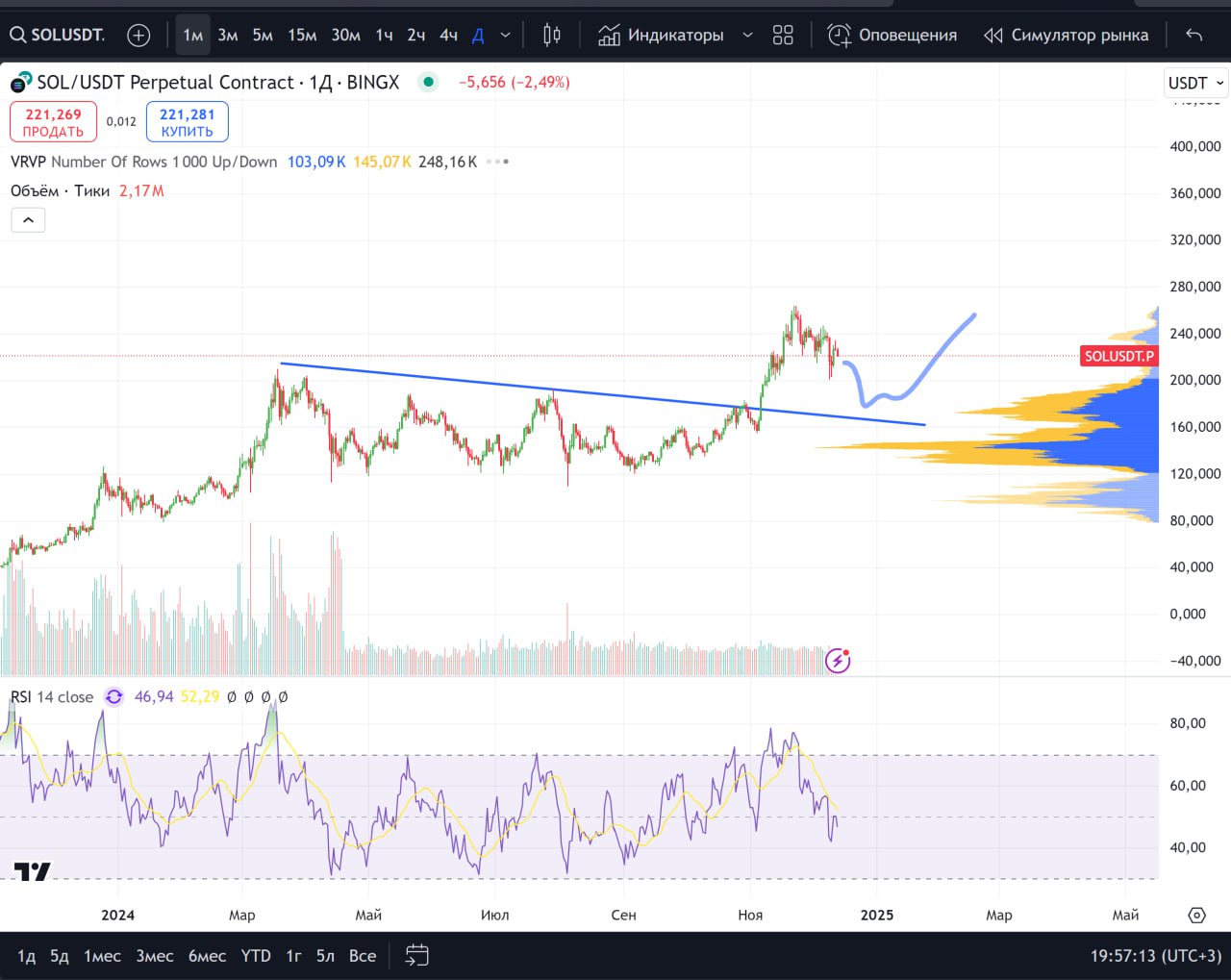
Task: Select the 1ч timeframe
Action: [385, 36]
